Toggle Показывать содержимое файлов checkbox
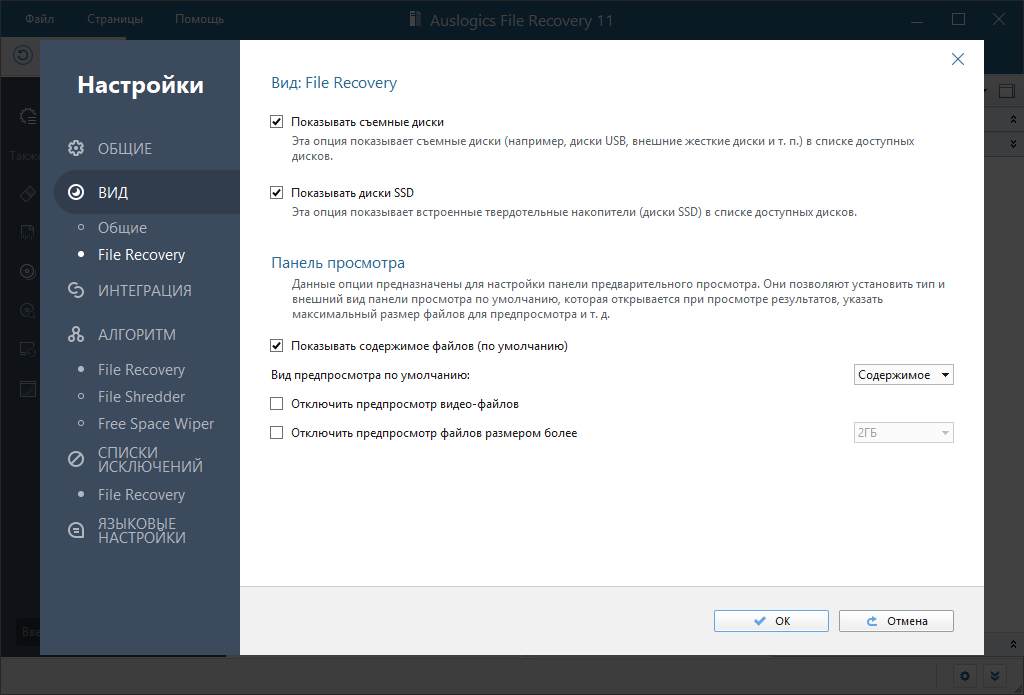Image resolution: width=1024 pixels, height=695 pixels. pos(276,346)
